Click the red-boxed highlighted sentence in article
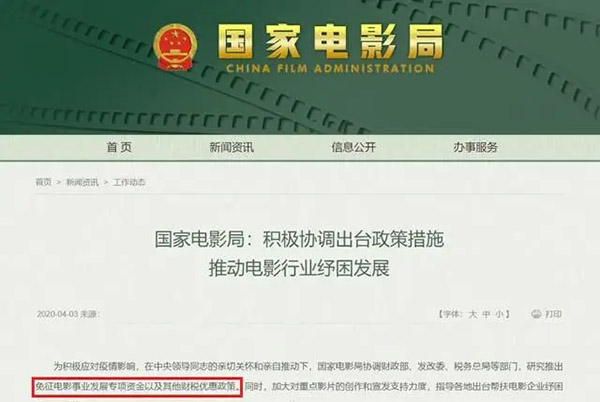 click(x=138, y=387)
